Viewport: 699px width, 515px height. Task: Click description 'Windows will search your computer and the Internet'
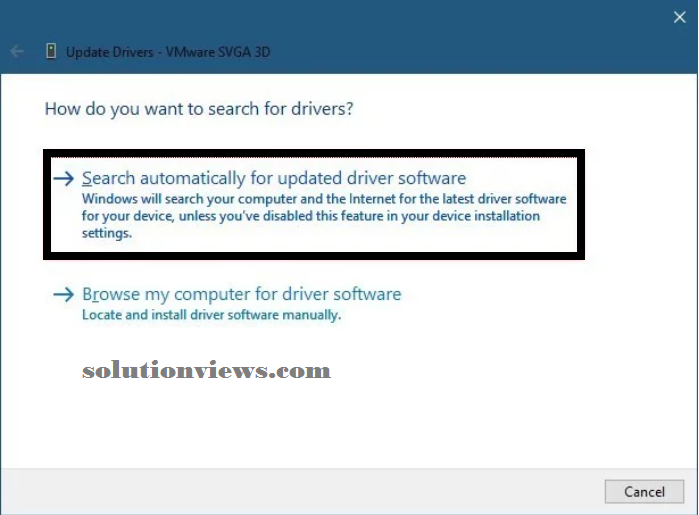pyautogui.click(x=324, y=216)
